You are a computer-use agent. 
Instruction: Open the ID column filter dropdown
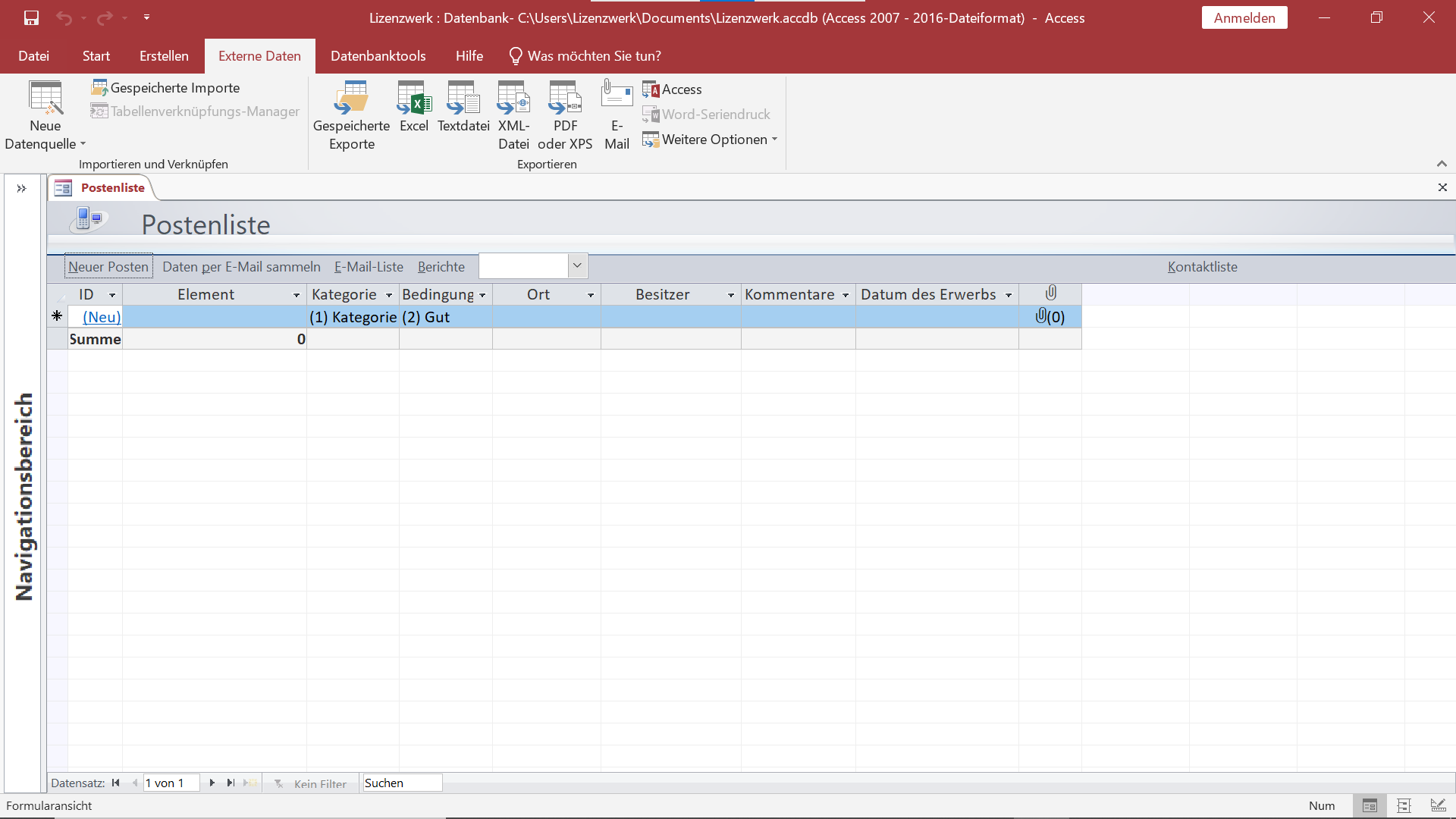pyautogui.click(x=112, y=295)
